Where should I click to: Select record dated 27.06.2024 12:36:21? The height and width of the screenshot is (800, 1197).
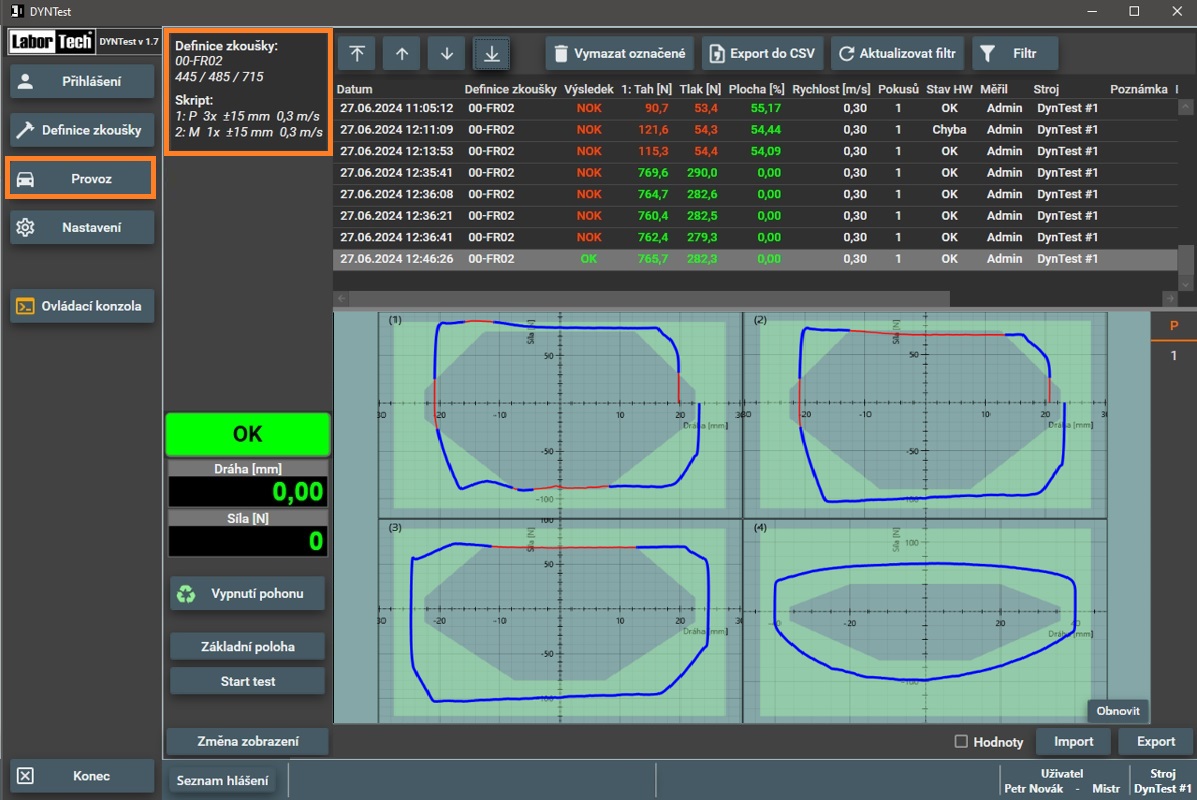click(x=755, y=216)
